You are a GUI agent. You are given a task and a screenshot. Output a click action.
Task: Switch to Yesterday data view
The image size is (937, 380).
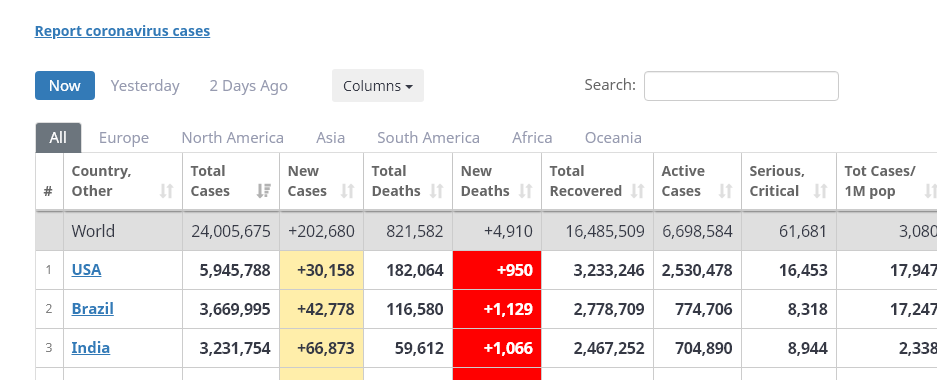[x=145, y=85]
